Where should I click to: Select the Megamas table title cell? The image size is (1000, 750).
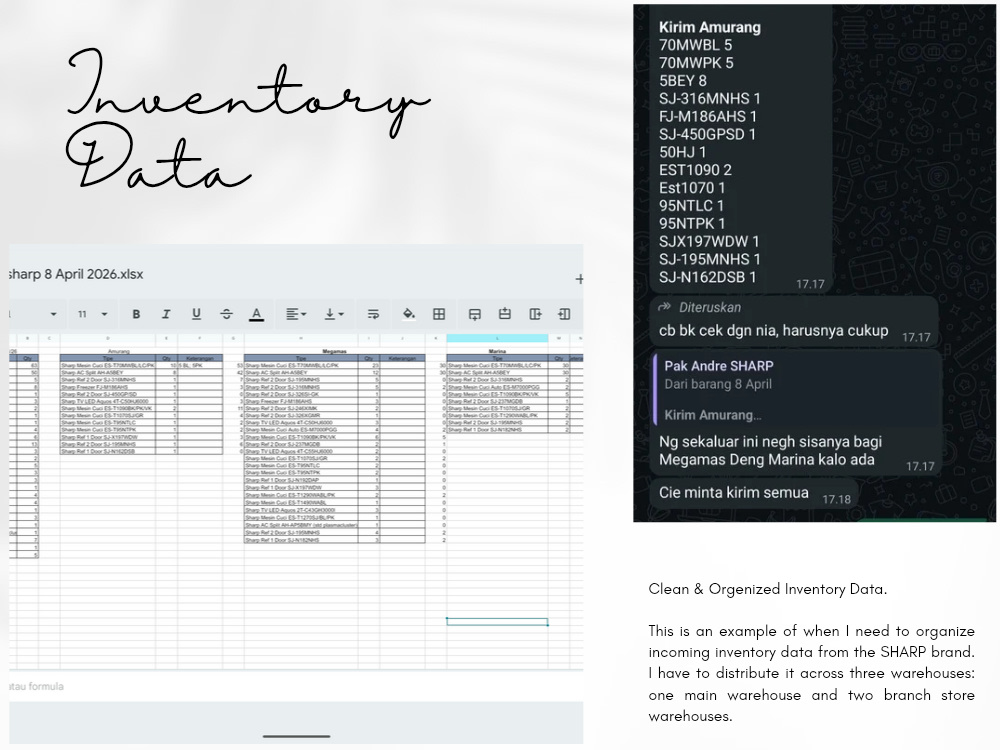pos(334,351)
